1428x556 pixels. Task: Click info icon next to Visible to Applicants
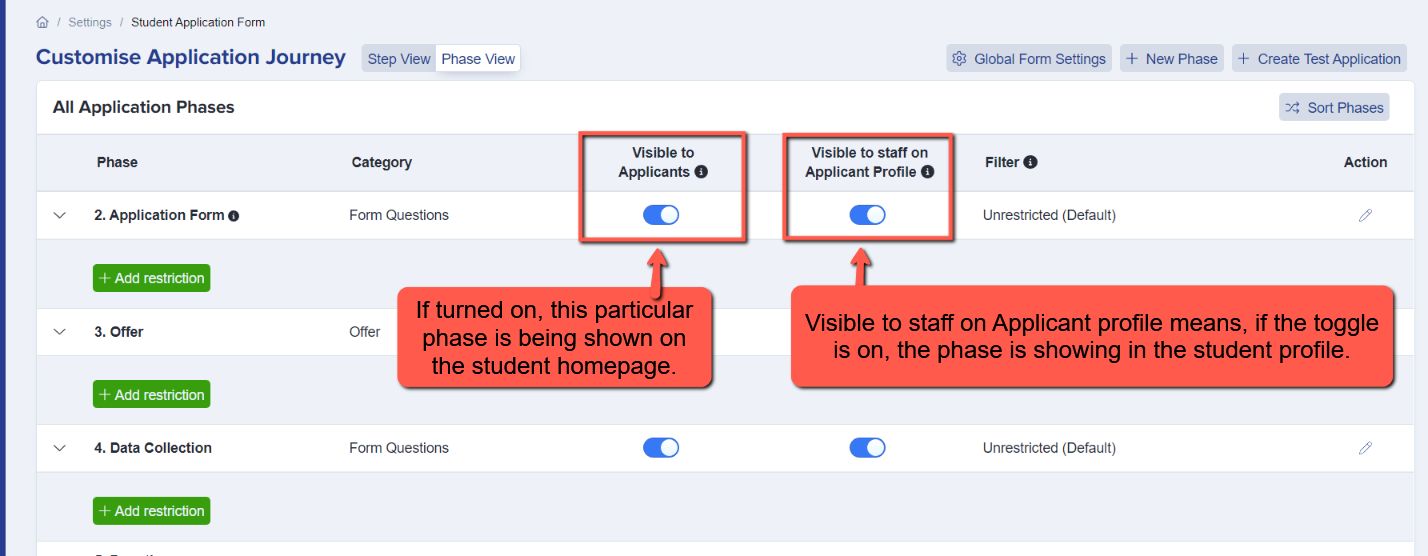tap(701, 172)
